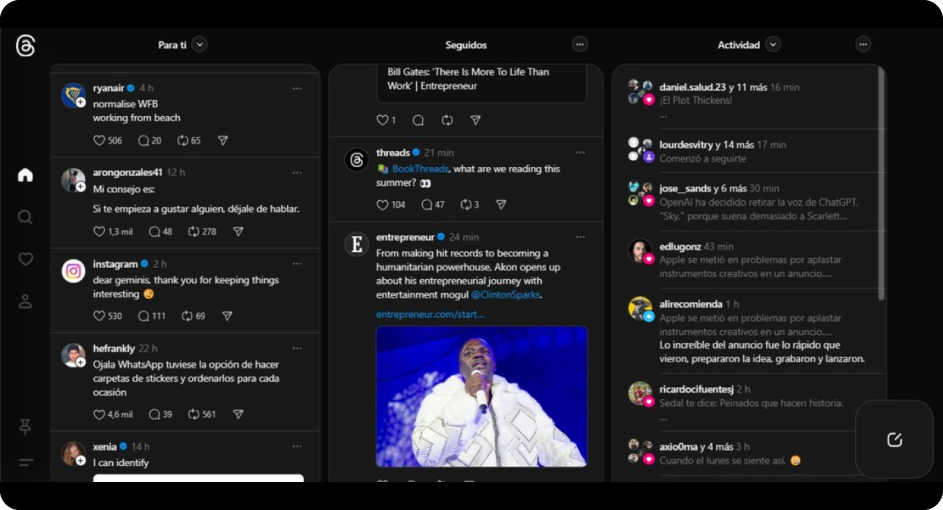The width and height of the screenshot is (943, 510).
Task: Open Actividad column options menu
Action: tap(864, 45)
